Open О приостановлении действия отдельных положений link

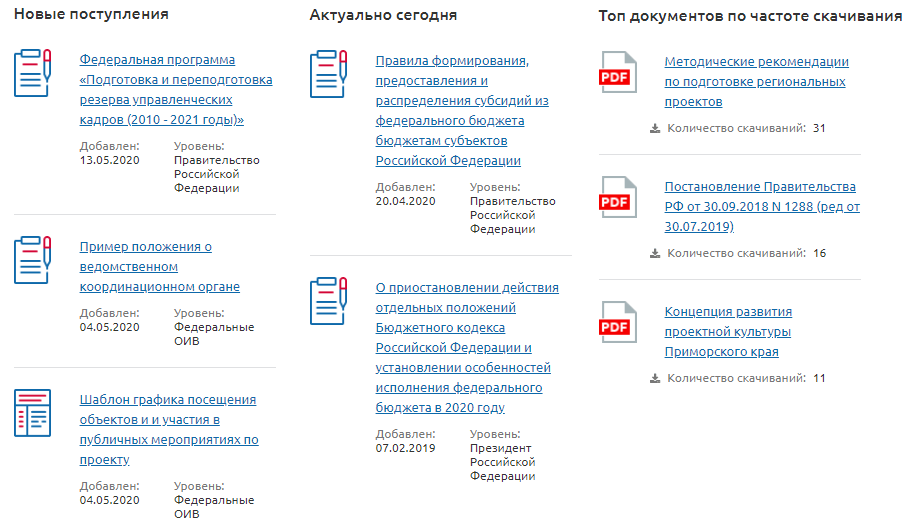[466, 347]
